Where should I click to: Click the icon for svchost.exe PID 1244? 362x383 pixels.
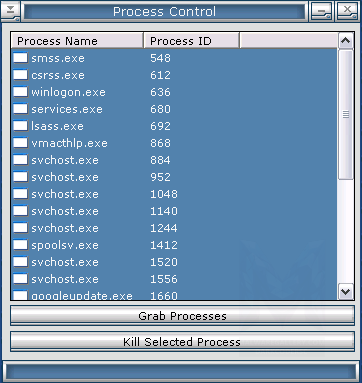click(20, 228)
